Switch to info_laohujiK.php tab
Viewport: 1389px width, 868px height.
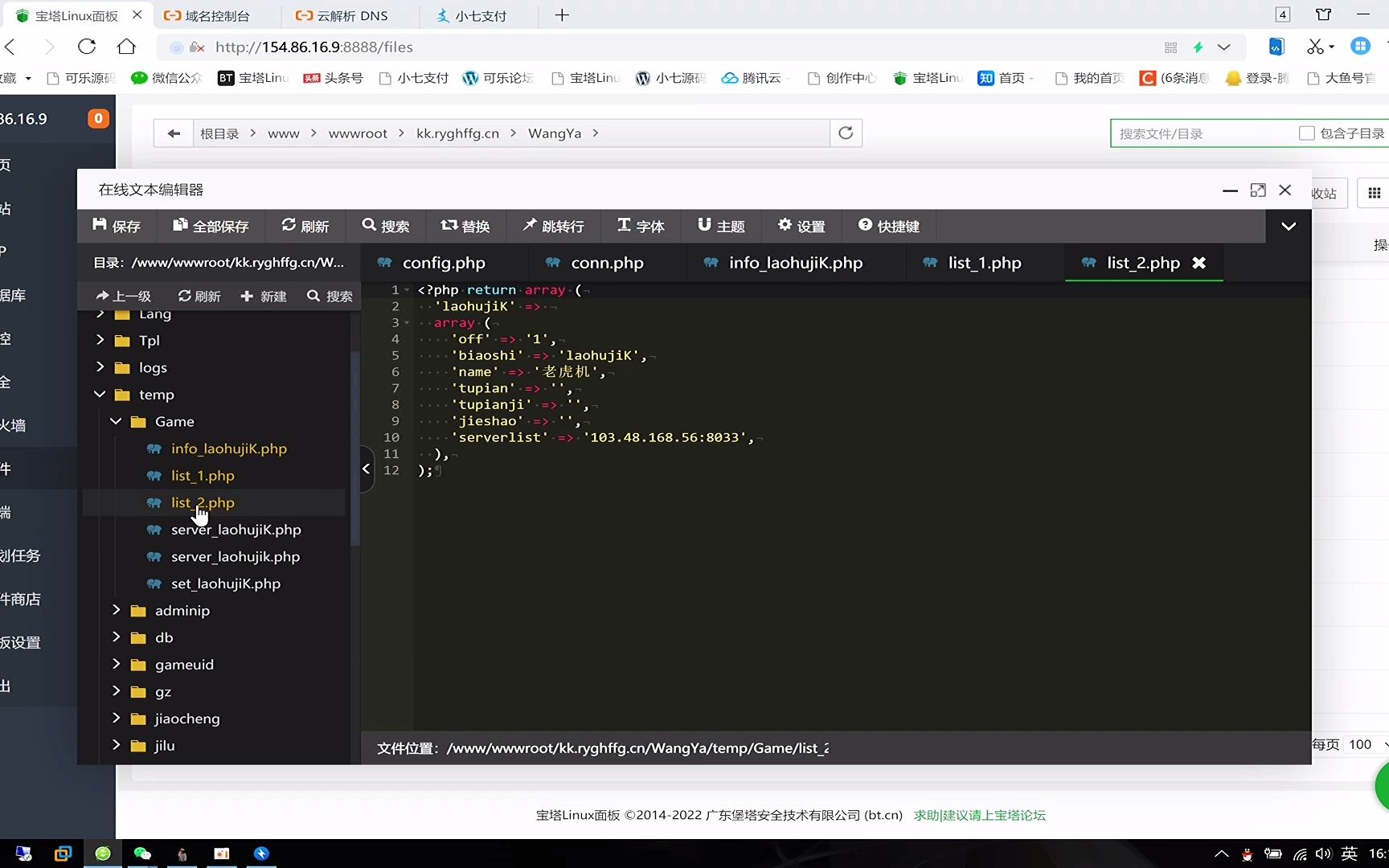click(796, 263)
